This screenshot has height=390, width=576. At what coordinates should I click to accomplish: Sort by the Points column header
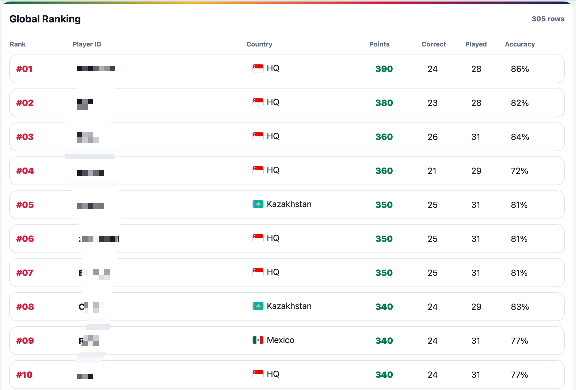click(x=379, y=44)
